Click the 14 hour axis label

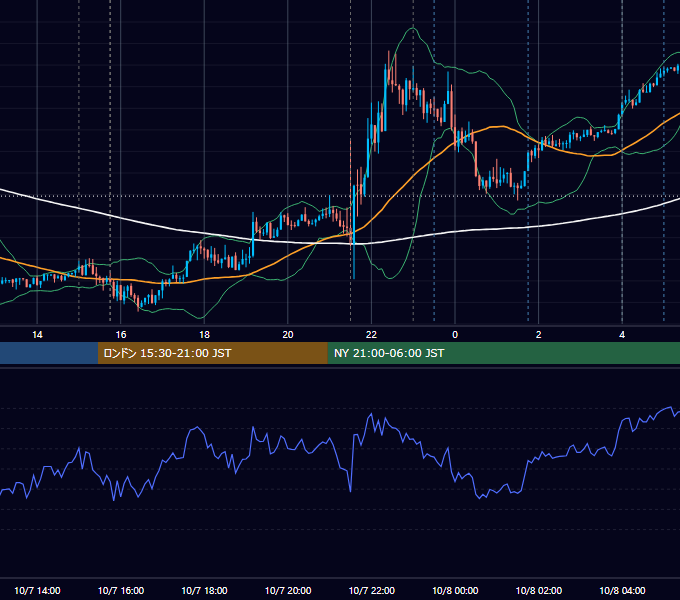(x=37, y=335)
